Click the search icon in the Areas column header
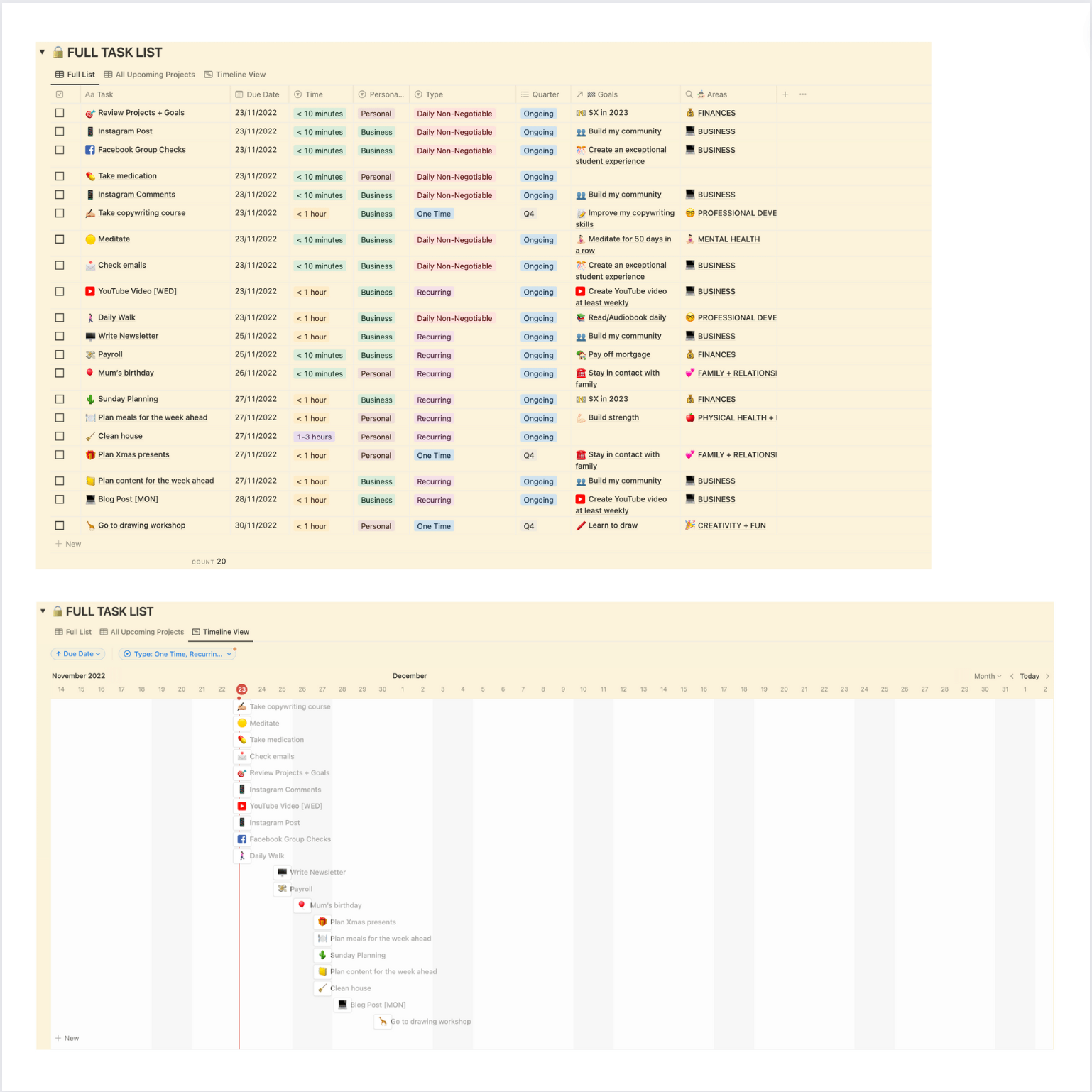Screen dimensions: 1092x1092 (x=689, y=94)
